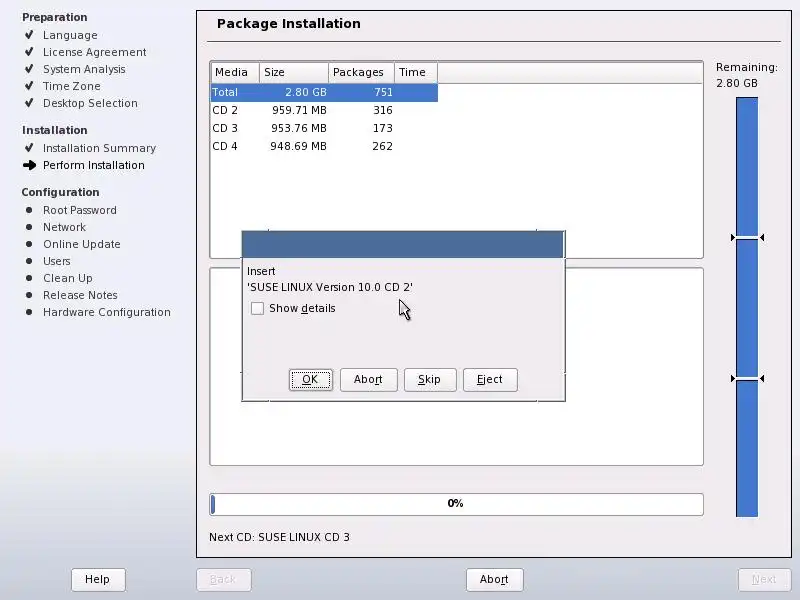
Task: Click the Remaining 2.80 GB label
Action: pos(746,75)
